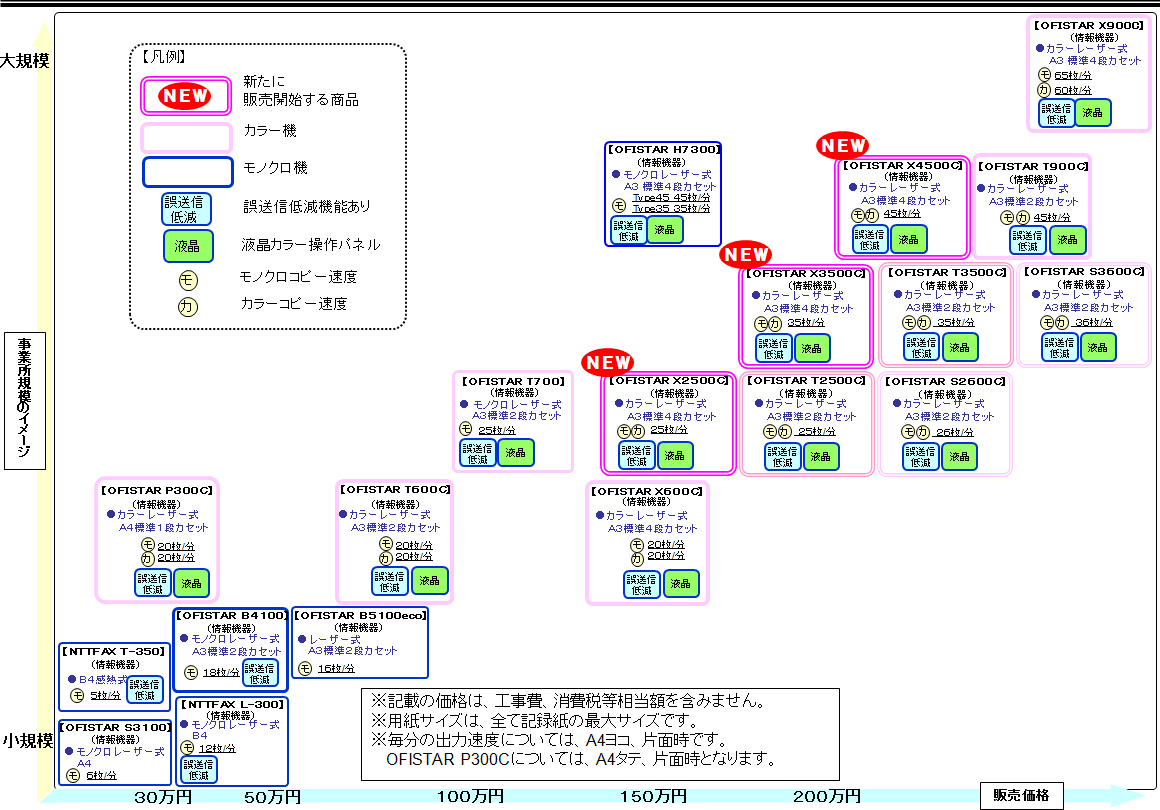Screen dimensions: 1160x810
Task: Select the 【OFISTAR T600C】 product title
Action: tap(395, 490)
